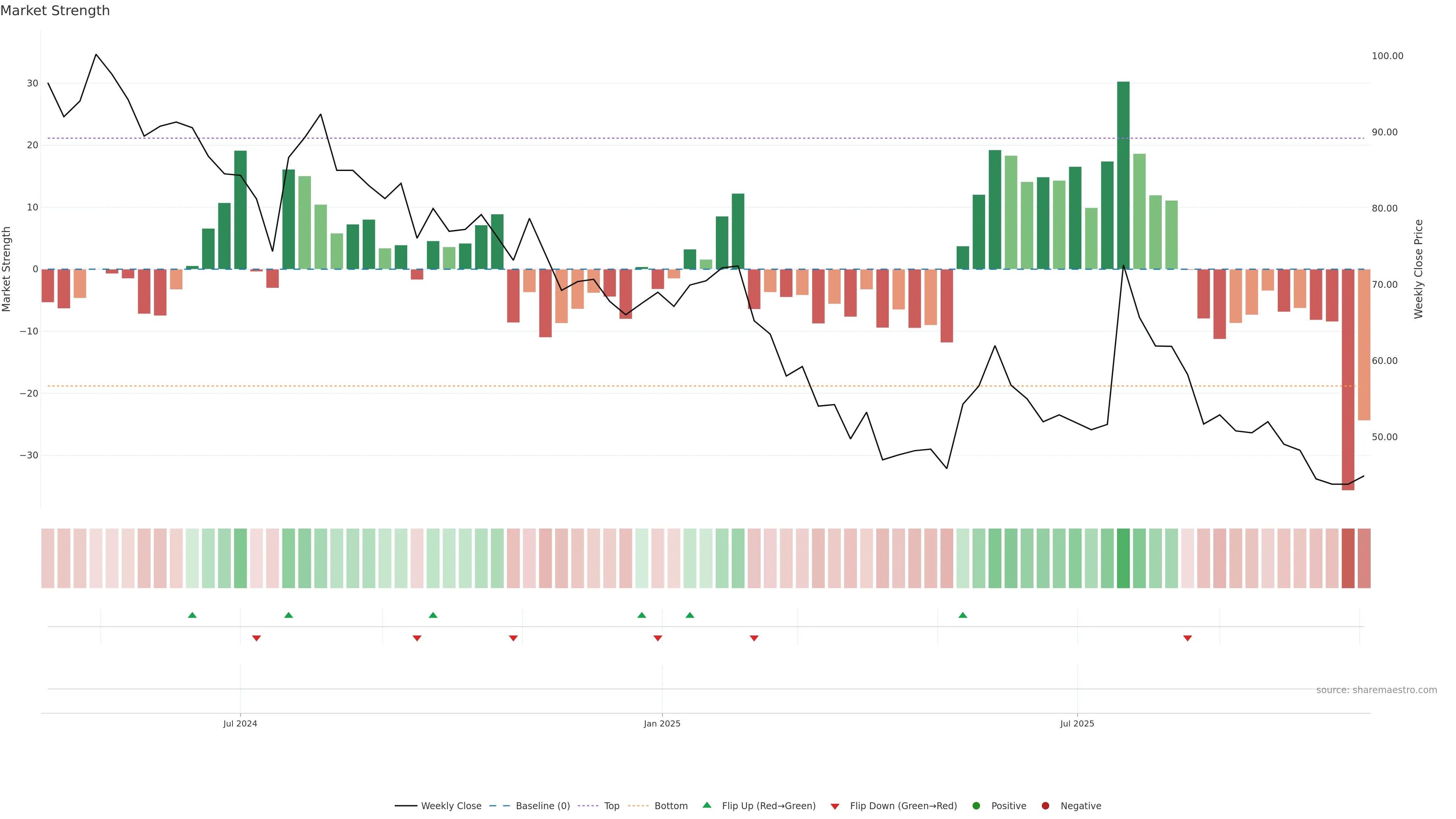This screenshot has width=1456, height=819.
Task: Click the rightmost red flip-down triangle marker
Action: [x=1188, y=638]
